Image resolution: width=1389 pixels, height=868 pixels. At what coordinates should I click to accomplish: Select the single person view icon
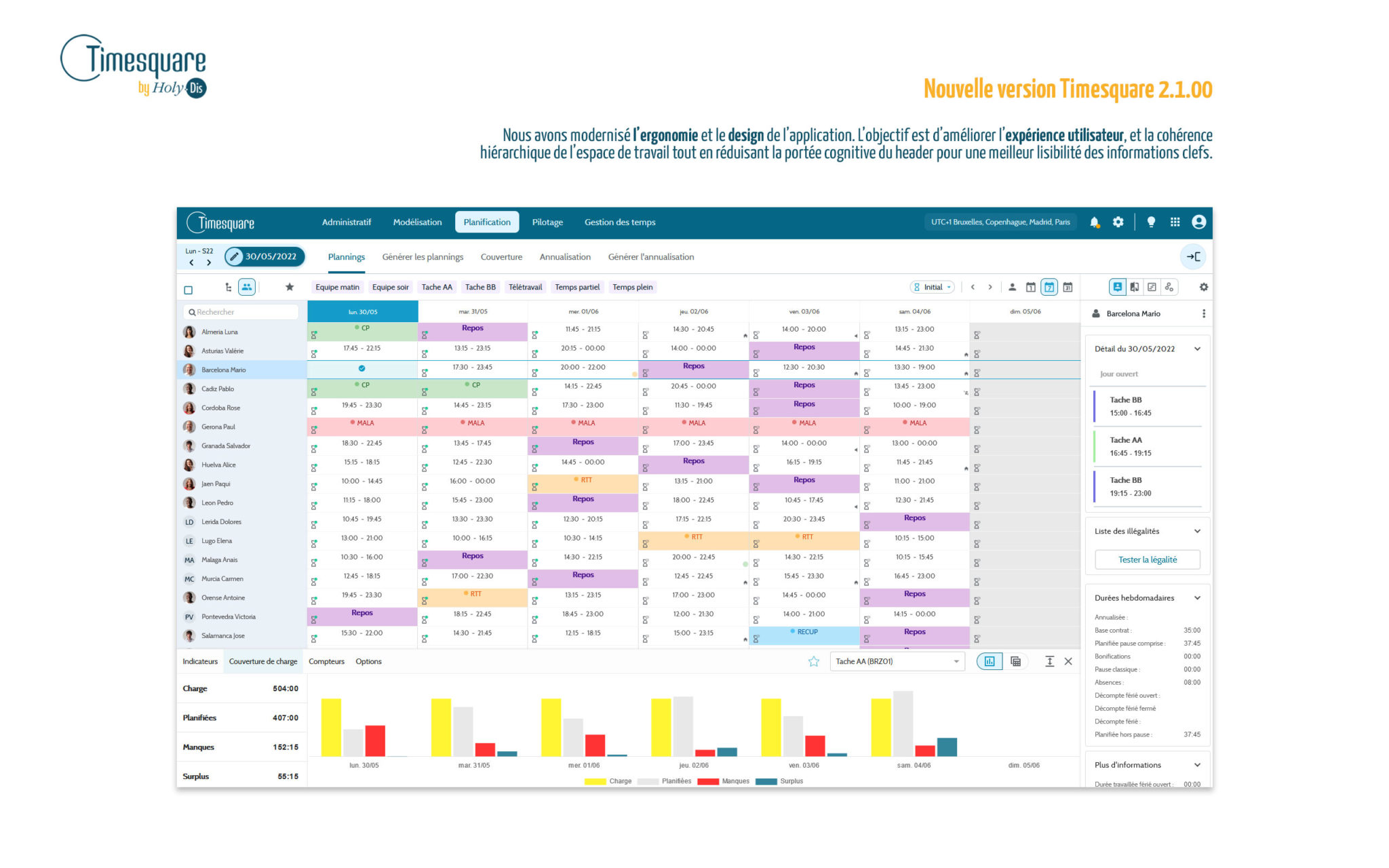(1012, 287)
